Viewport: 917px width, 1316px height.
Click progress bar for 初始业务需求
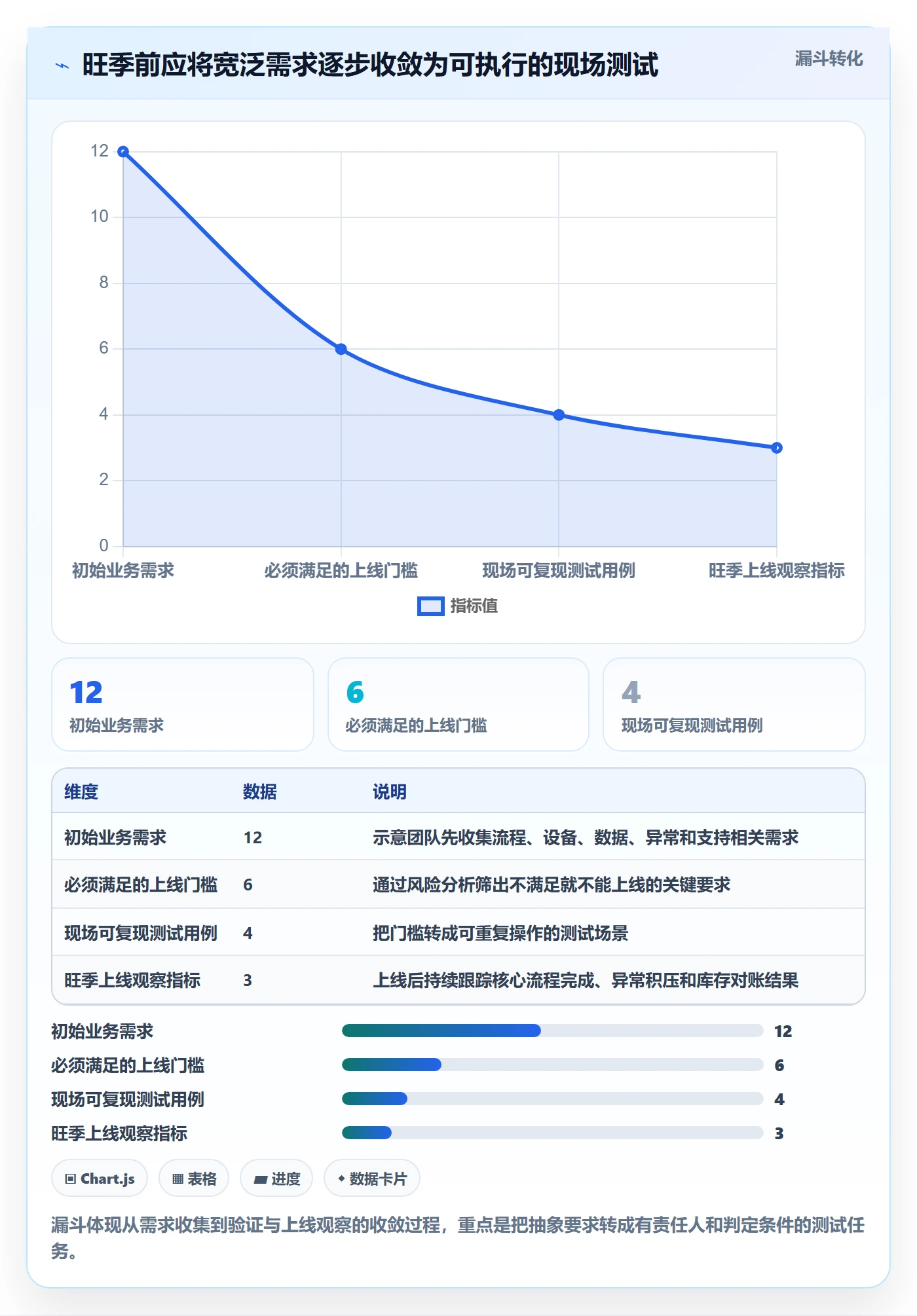(552, 1031)
